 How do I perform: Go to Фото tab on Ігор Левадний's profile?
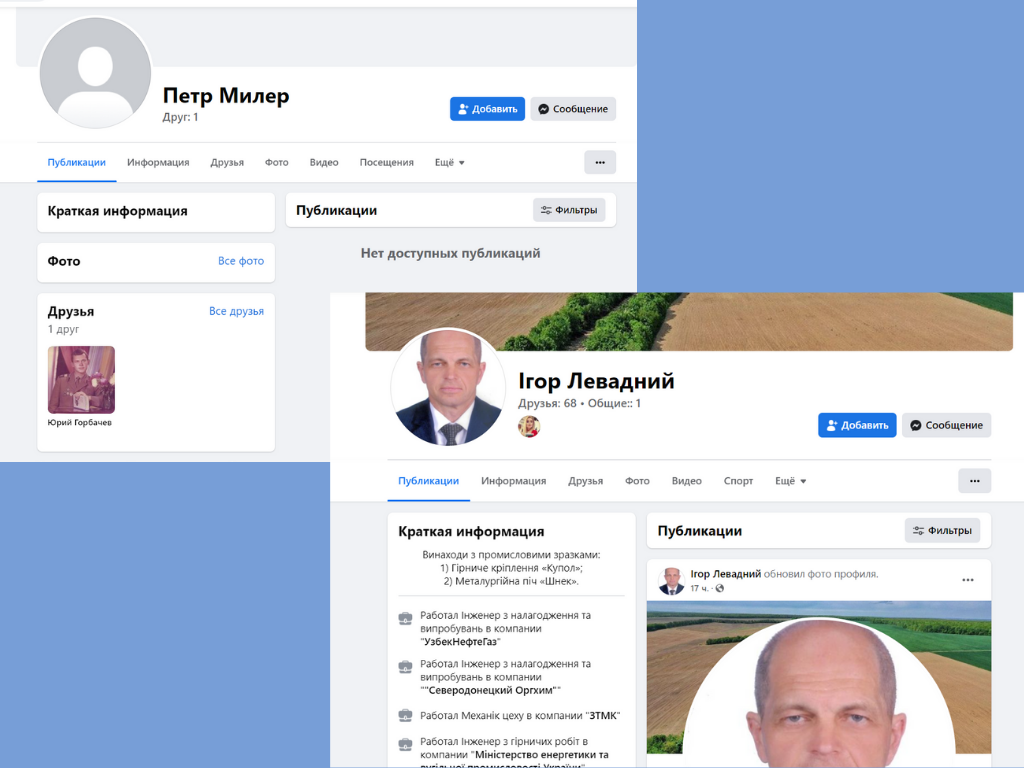coord(637,481)
